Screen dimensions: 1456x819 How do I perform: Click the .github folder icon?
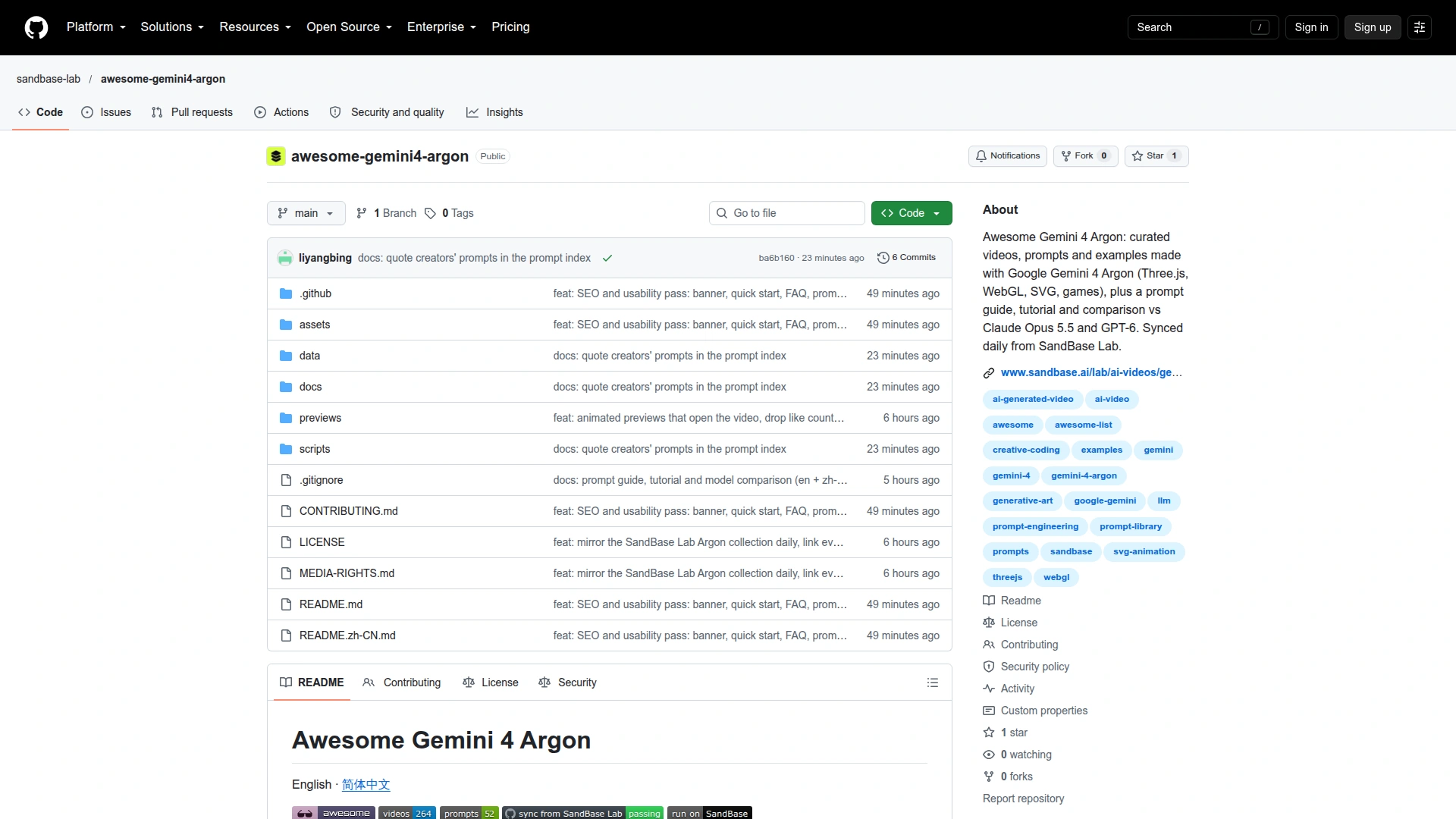(286, 293)
